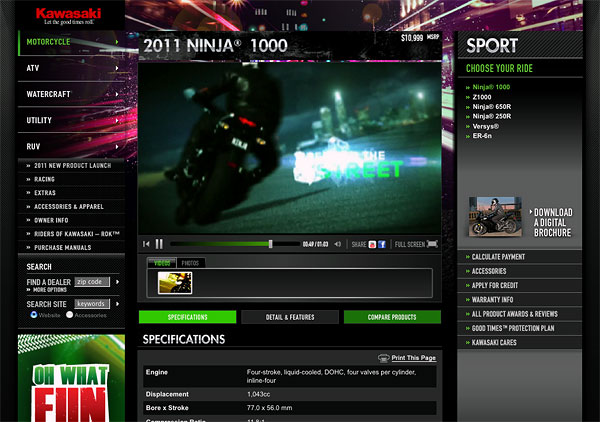Submit Find a Dealer zip code arrow
Screen dimensions: 600x422
pos(117,282)
